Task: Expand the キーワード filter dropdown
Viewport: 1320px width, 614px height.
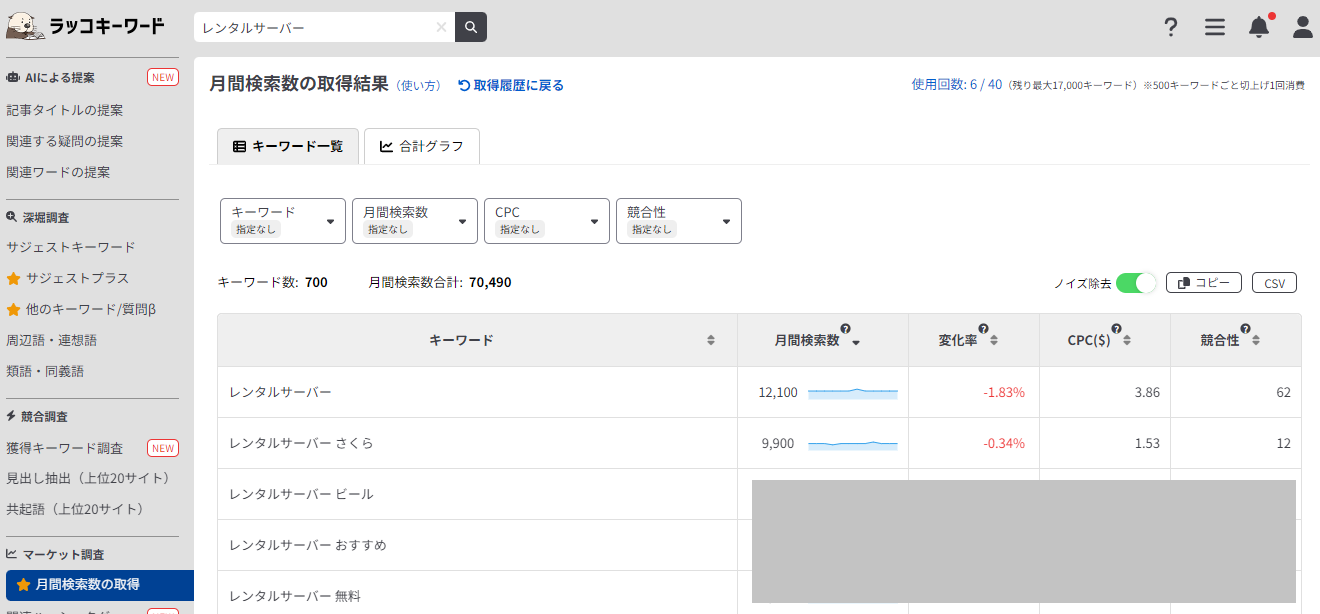Action: pos(283,221)
